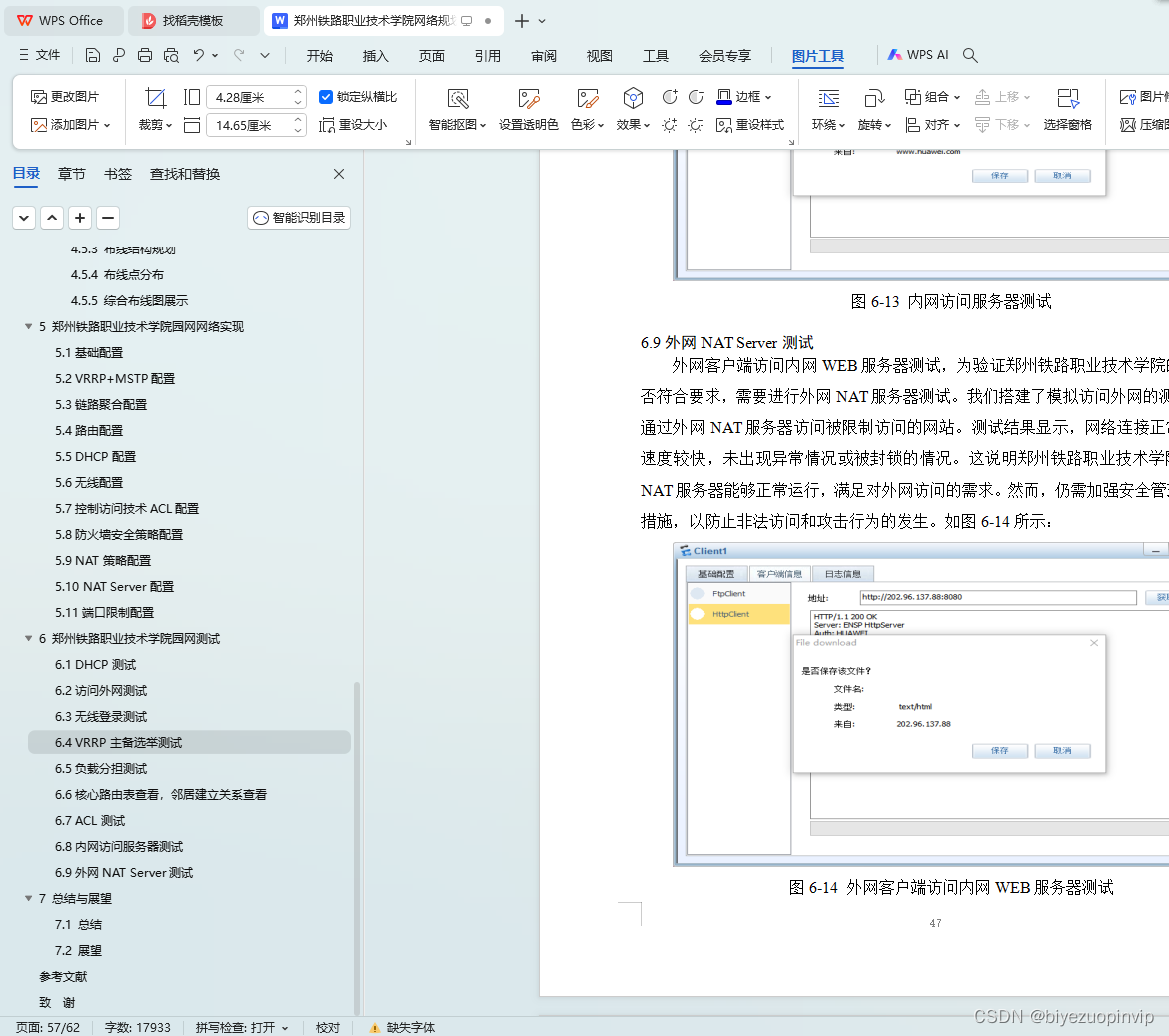Click collapse-up arrow in outline panel
The image size is (1169, 1036).
point(52,218)
